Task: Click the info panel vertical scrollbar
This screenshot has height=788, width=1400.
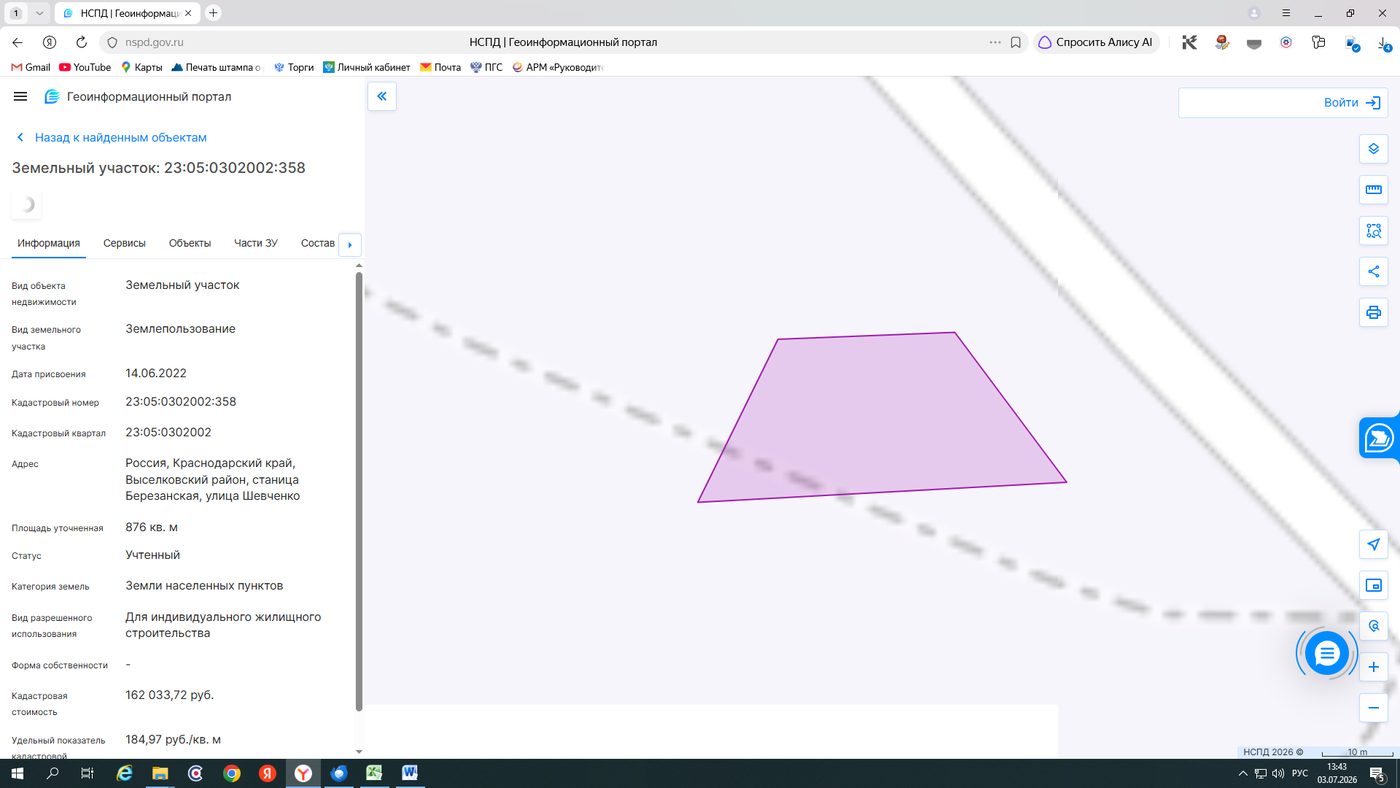Action: coord(359,490)
